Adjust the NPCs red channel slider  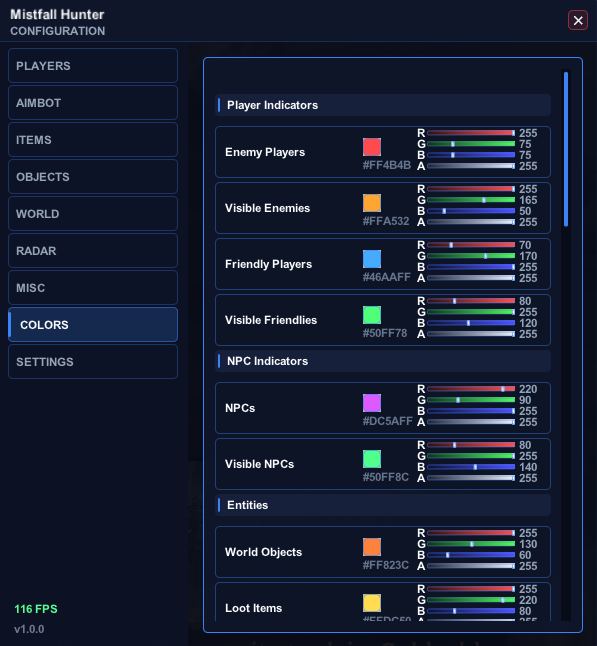(x=471, y=389)
